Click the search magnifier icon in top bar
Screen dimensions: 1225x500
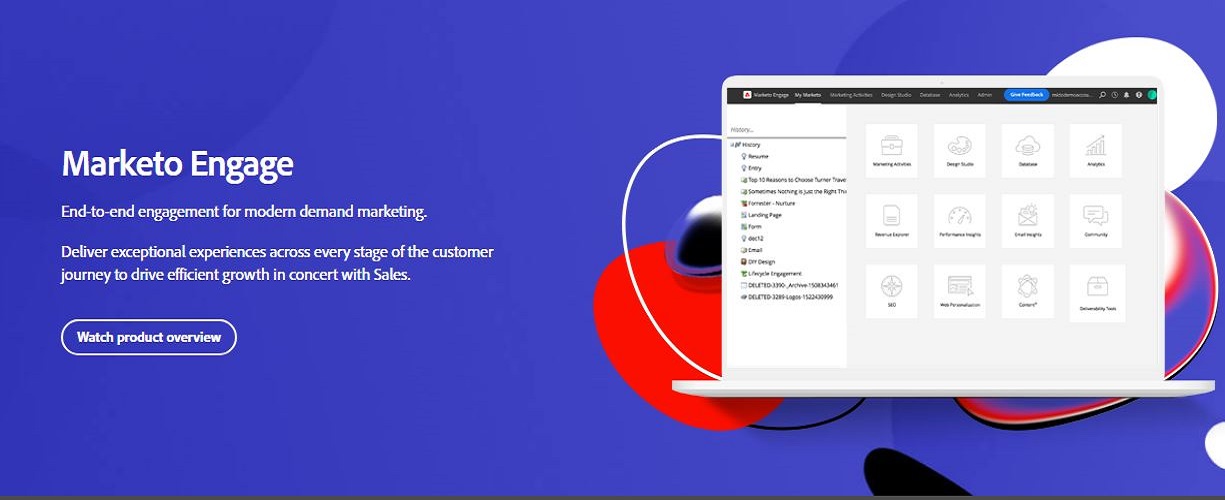click(x=1102, y=95)
